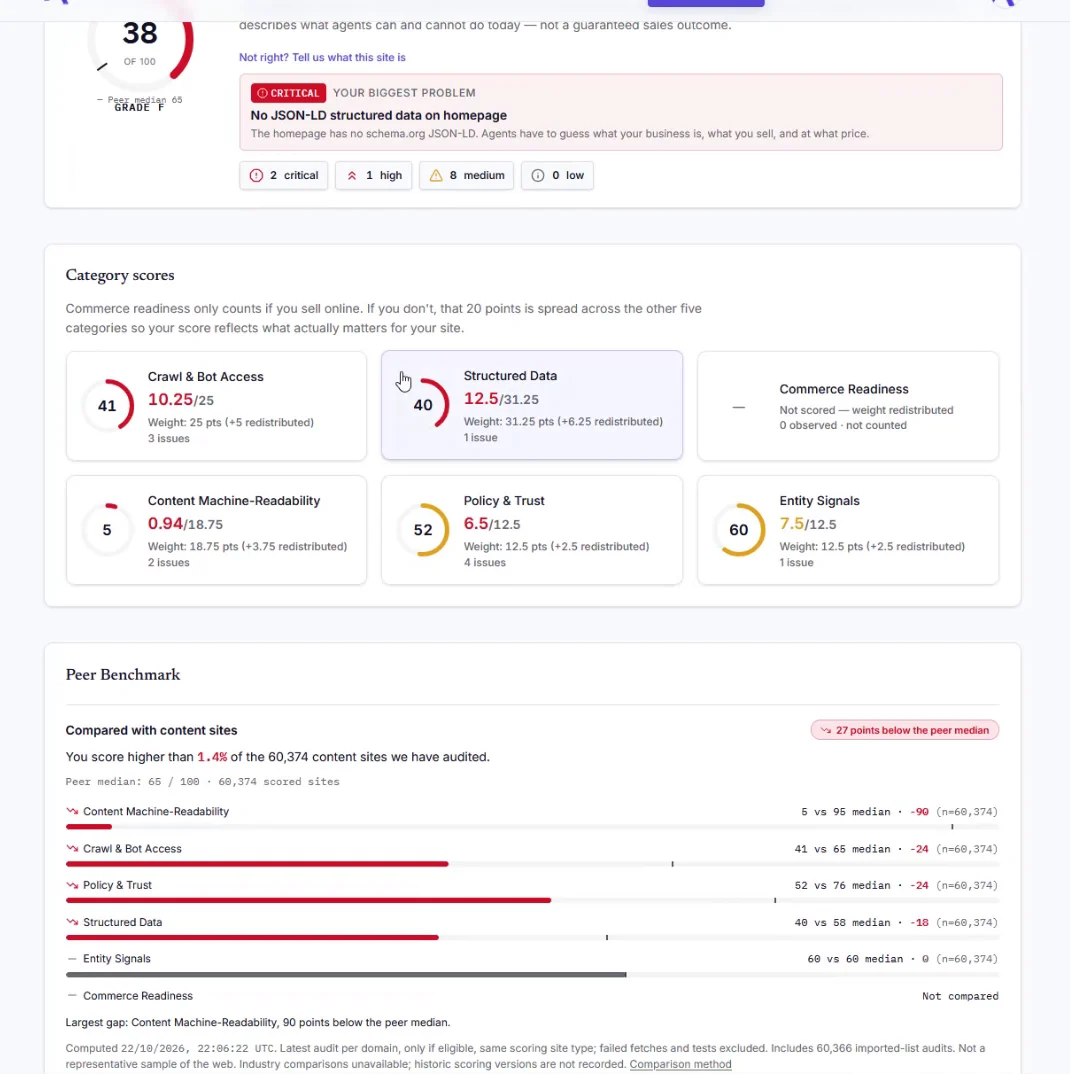Click the 'No JSON-LD structured data on homepage' heading
This screenshot has height=1074, width=1070.
pyautogui.click(x=379, y=115)
